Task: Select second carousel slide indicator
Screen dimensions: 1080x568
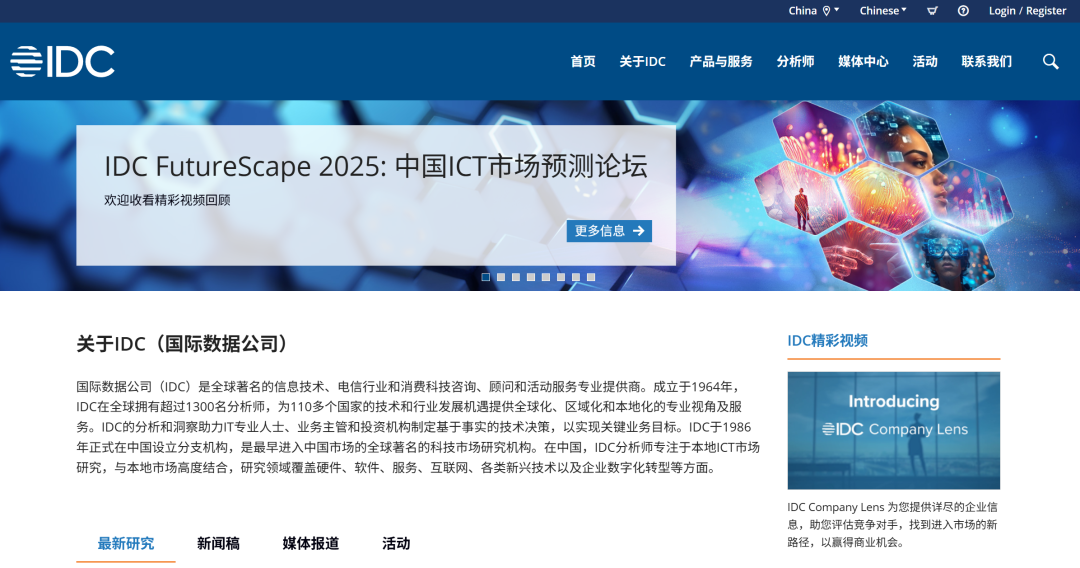Action: point(501,277)
